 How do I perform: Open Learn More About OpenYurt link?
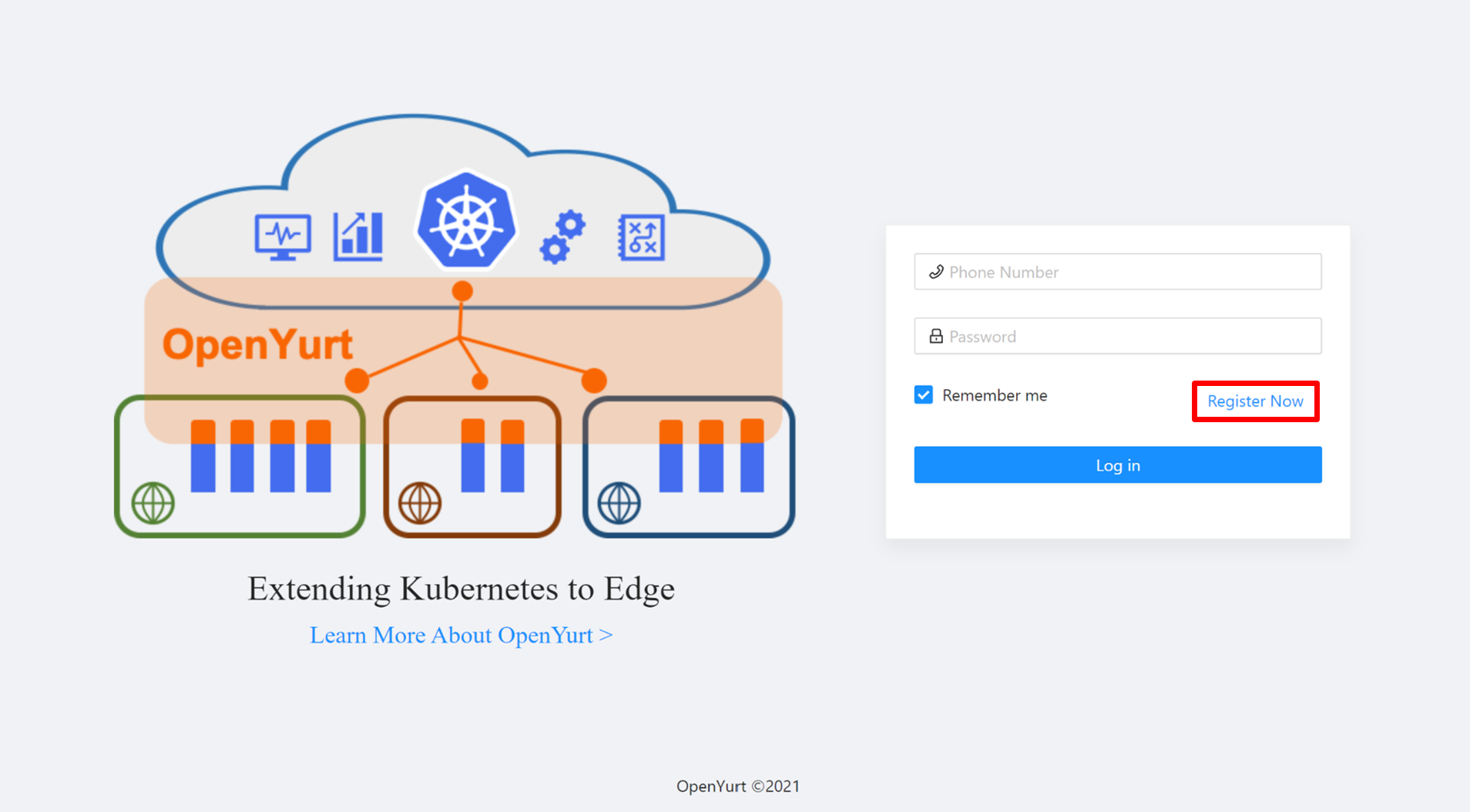(x=461, y=635)
